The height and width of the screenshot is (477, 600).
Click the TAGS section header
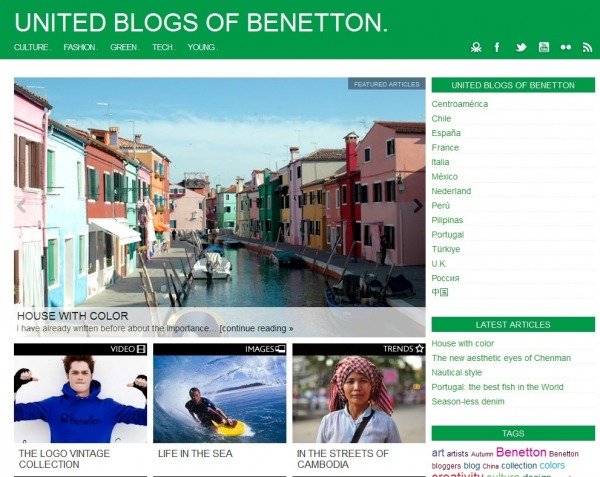coord(513,433)
